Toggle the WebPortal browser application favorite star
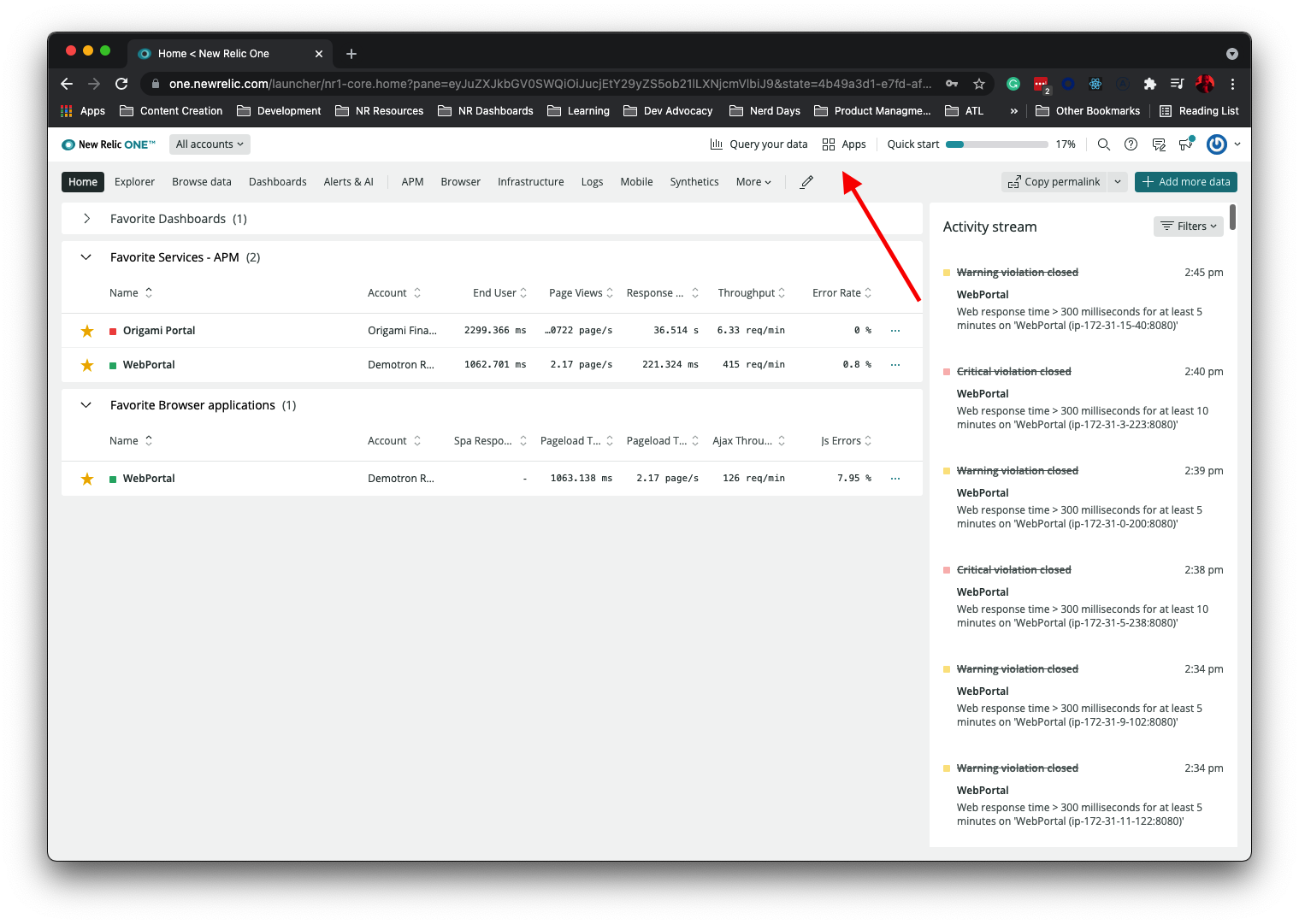 (87, 479)
